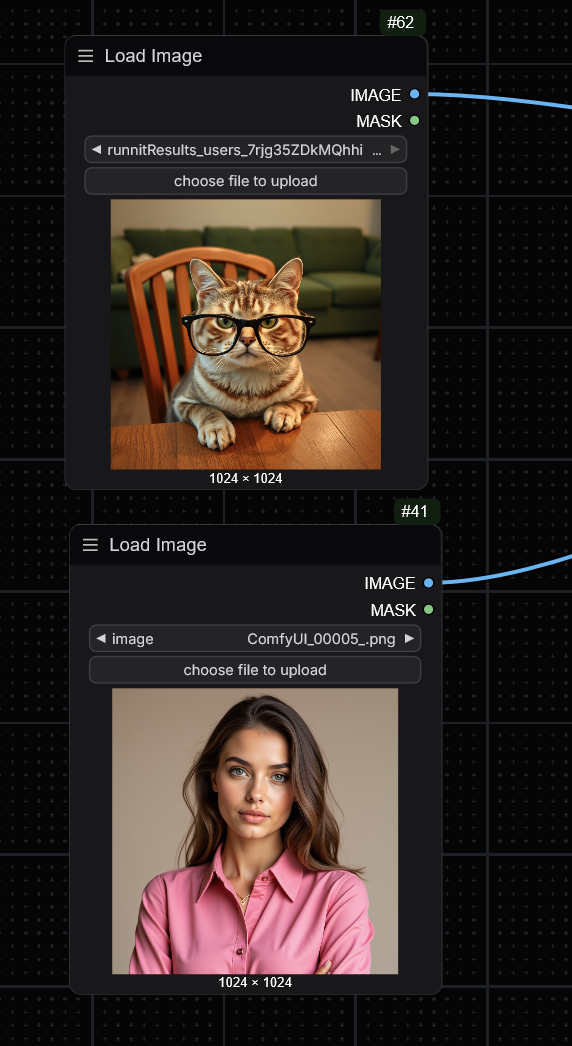Click the IMAGE output dot on node #62

pyautogui.click(x=414, y=94)
